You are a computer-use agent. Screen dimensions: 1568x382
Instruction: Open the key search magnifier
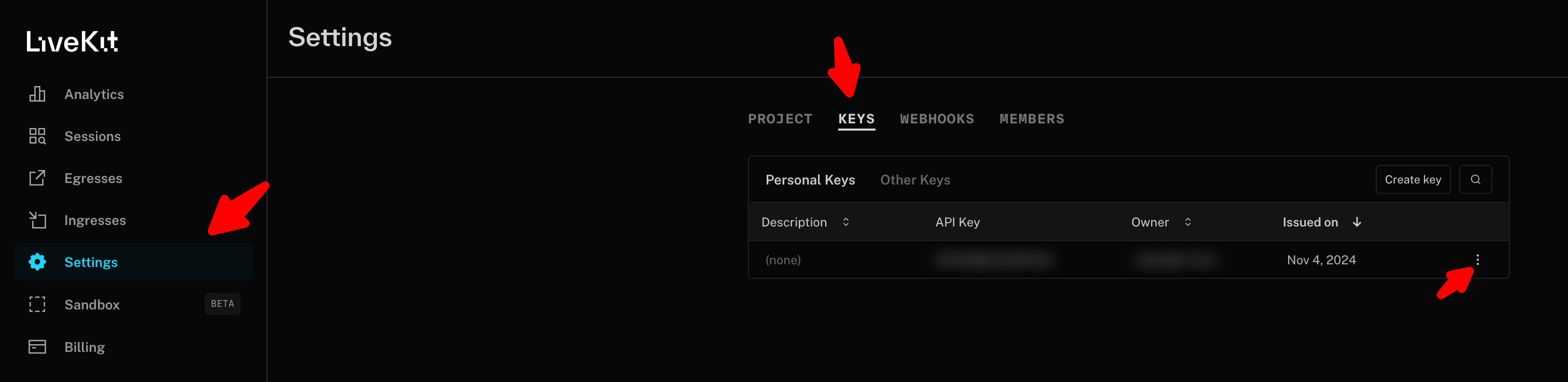(x=1475, y=179)
